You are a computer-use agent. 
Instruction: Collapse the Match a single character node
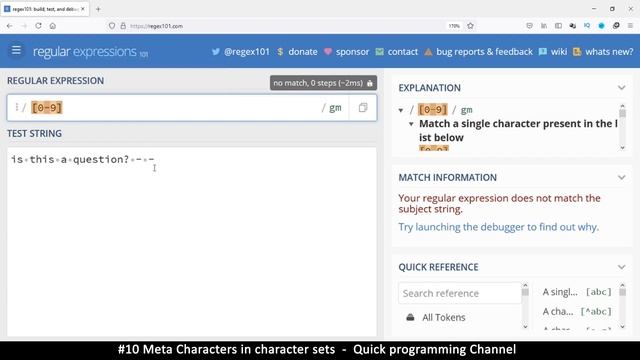411,124
